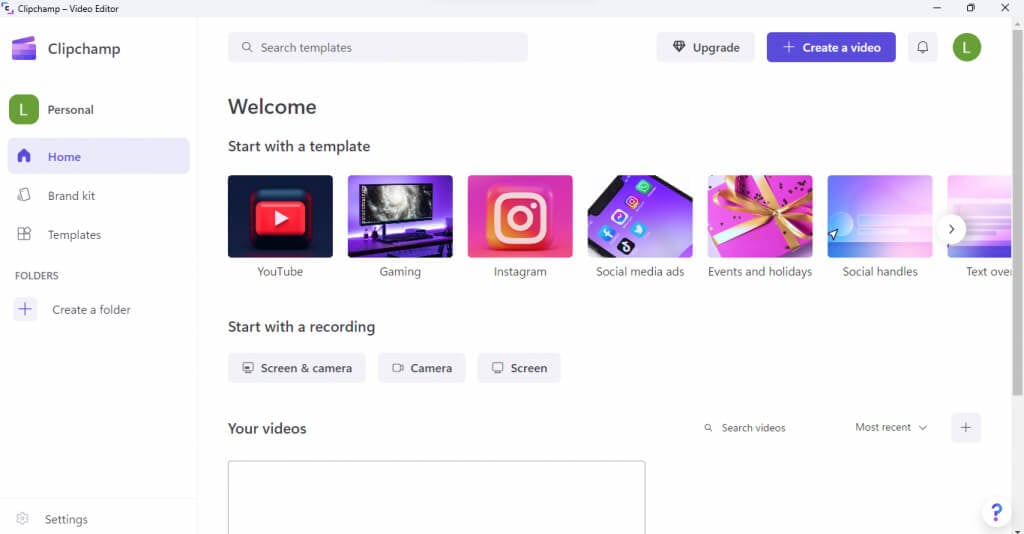Click Create a folder

pos(91,309)
